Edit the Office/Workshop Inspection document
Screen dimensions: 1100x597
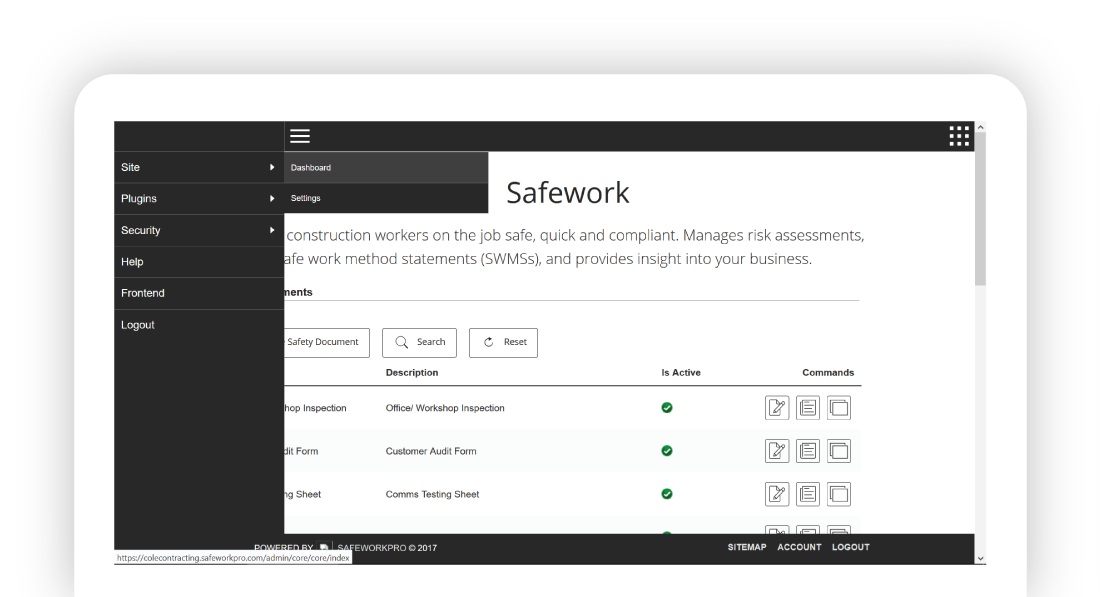tap(777, 407)
